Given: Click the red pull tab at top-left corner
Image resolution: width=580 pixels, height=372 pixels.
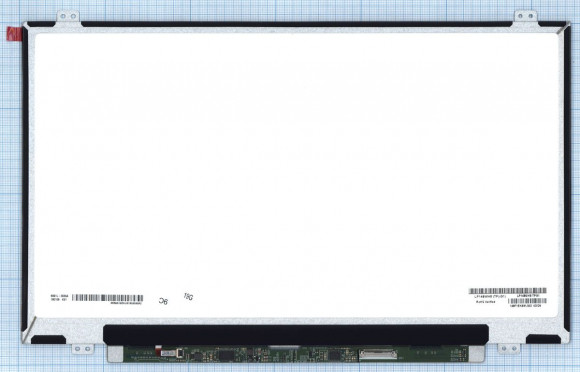Looking at the screenshot, I should click(x=14, y=34).
